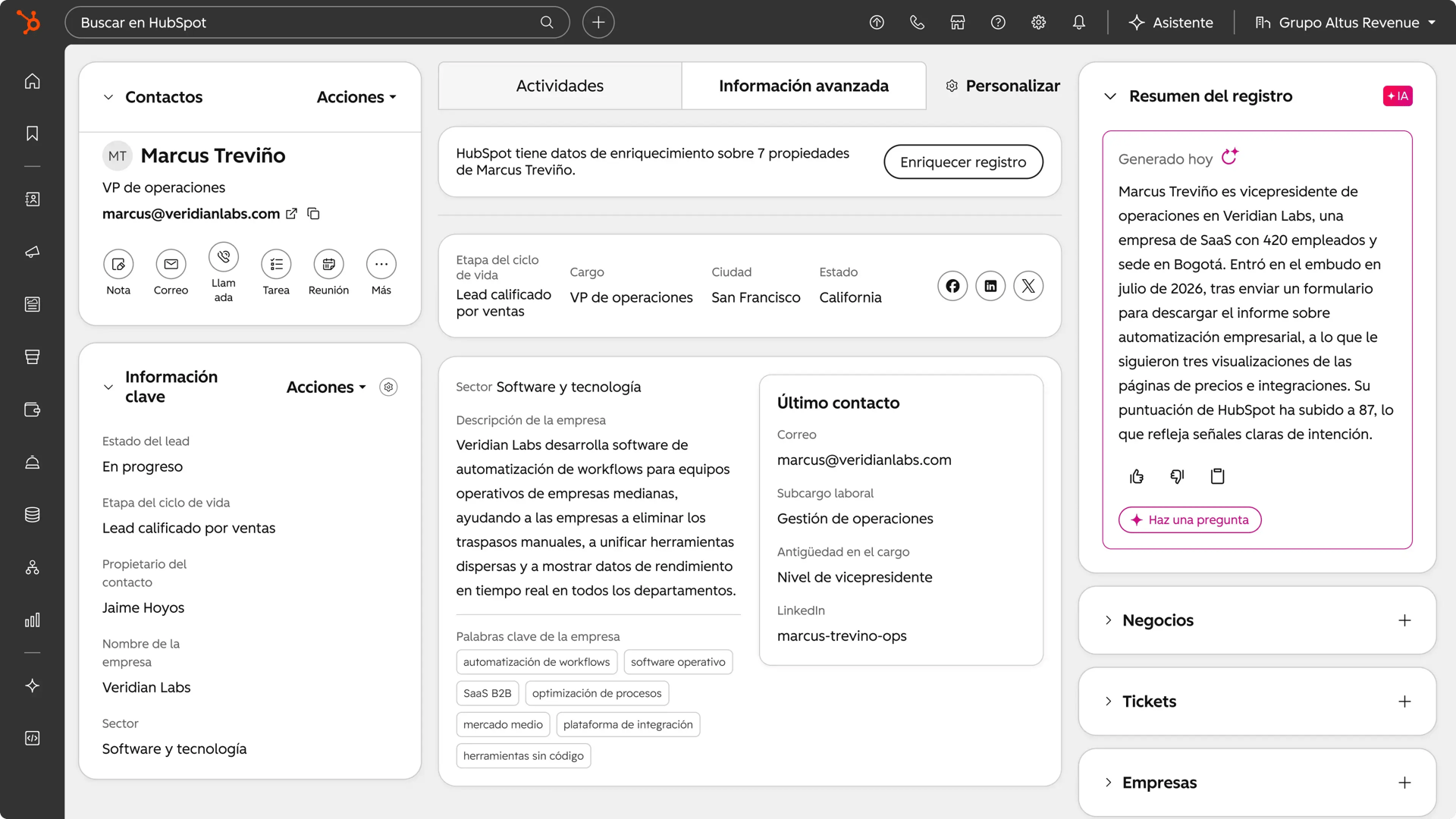Viewport: 1456px width, 819px height.
Task: Open the Grupo Altus Revenue account menu
Action: (1345, 23)
